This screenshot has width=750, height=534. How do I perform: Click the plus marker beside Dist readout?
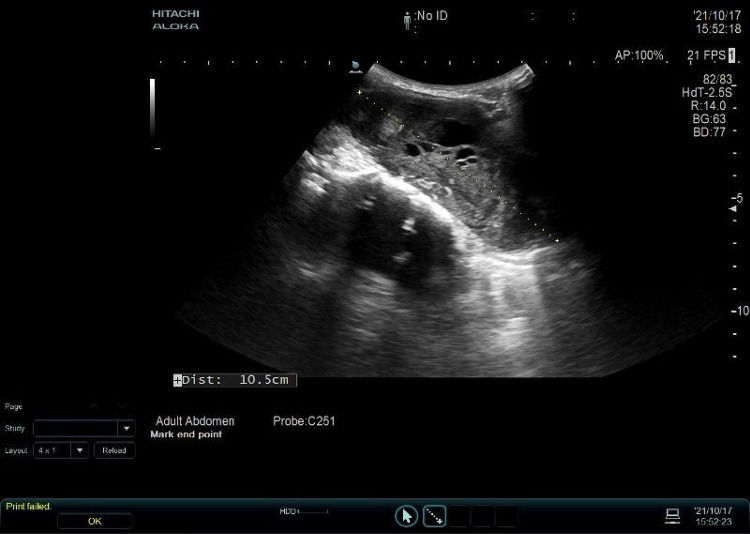click(x=178, y=380)
